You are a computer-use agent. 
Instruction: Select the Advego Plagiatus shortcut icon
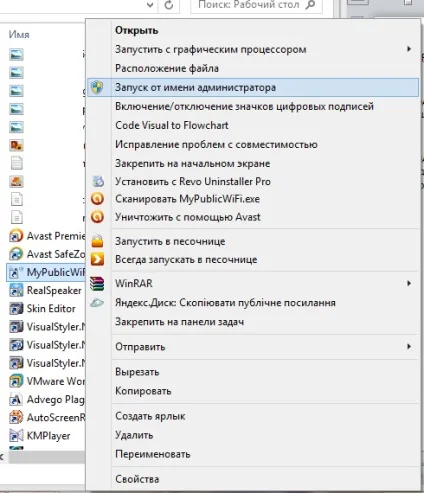click(16, 399)
